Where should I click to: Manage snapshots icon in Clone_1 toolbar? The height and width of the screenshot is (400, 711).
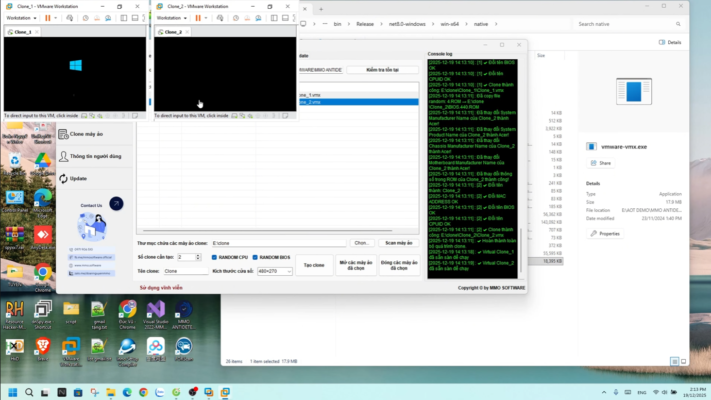108,18
